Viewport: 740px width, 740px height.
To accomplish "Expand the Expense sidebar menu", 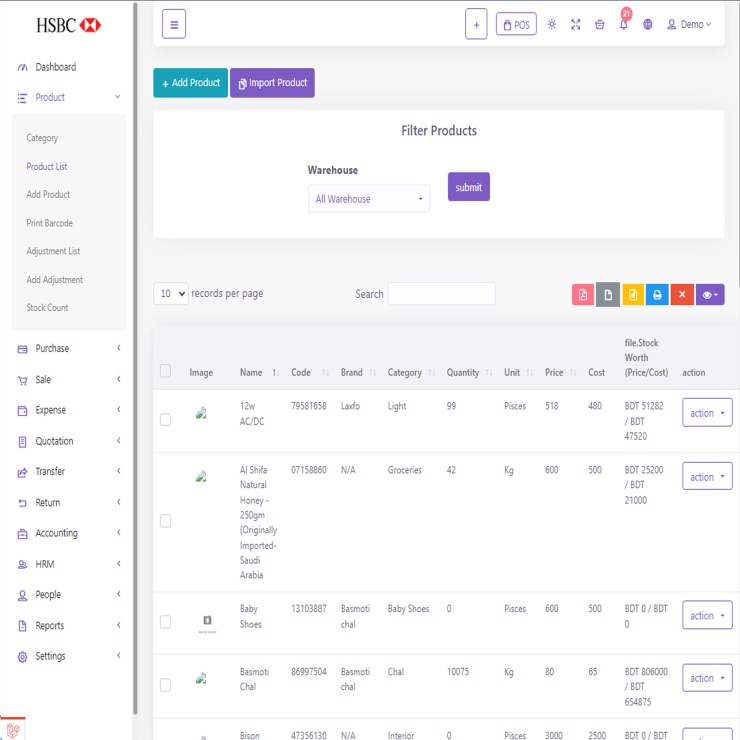I will pyautogui.click(x=68, y=410).
